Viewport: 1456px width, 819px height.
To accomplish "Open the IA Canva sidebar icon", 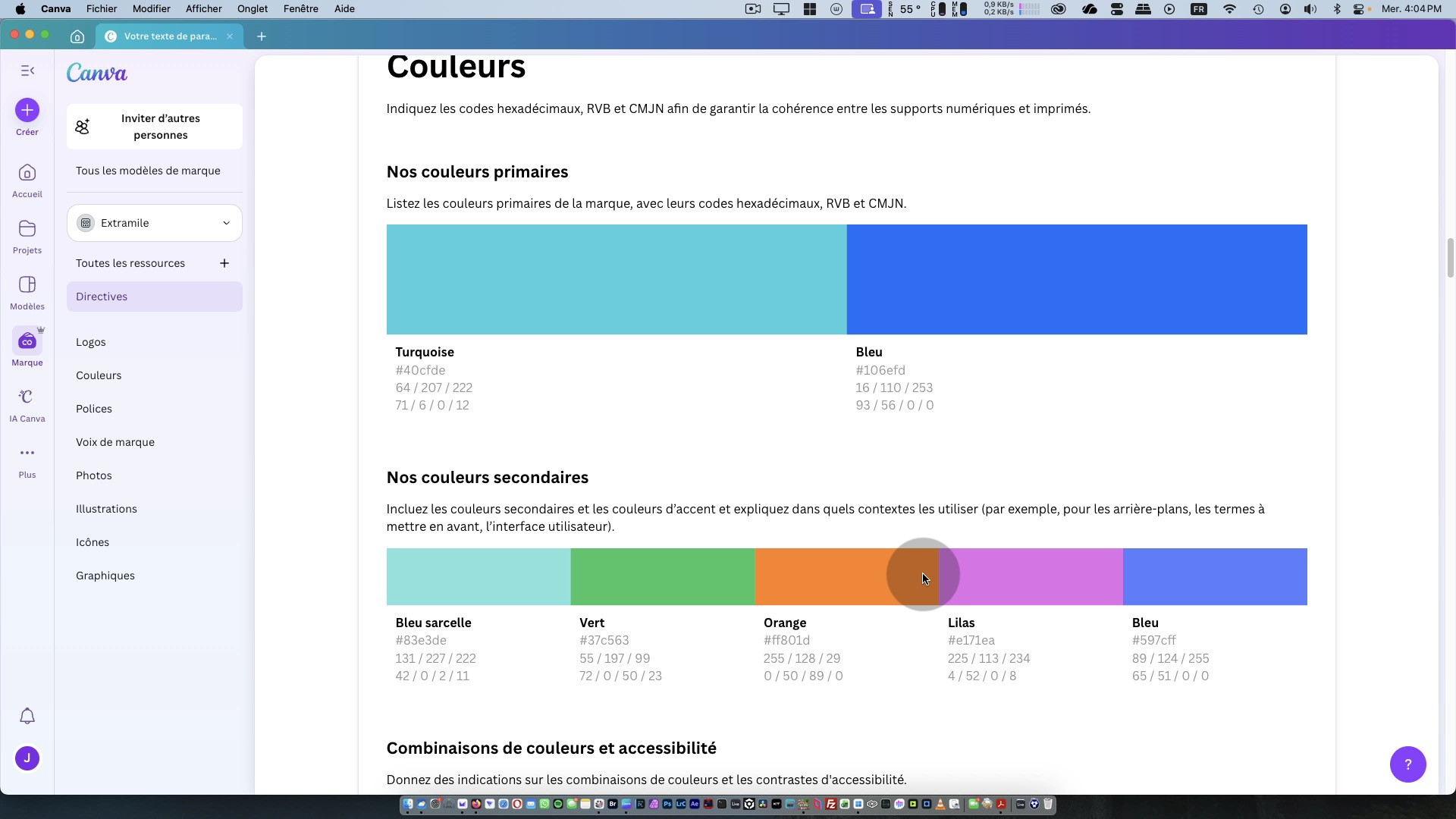I will point(27,397).
